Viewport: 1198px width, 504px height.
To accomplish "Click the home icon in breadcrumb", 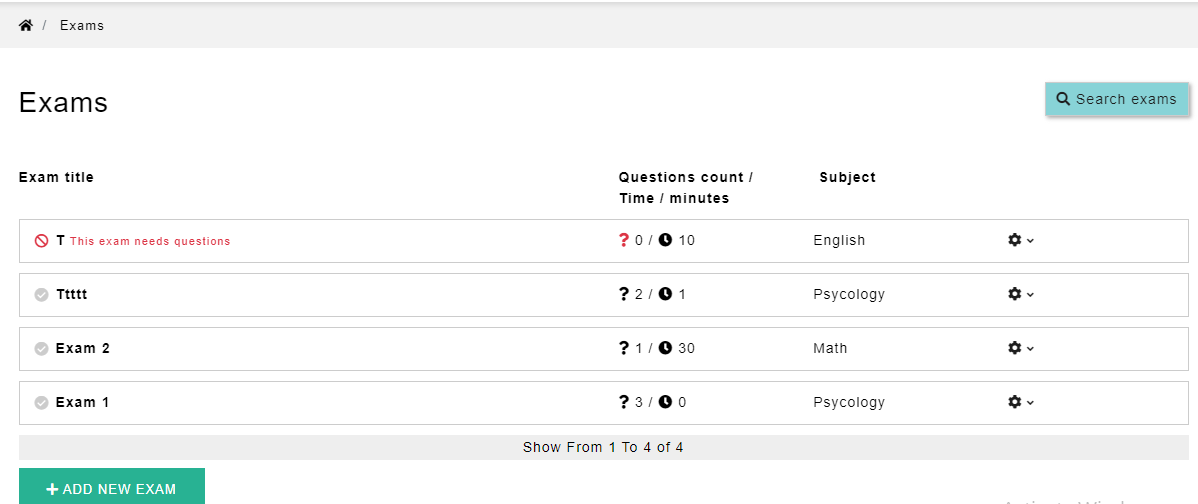I will [x=26, y=25].
